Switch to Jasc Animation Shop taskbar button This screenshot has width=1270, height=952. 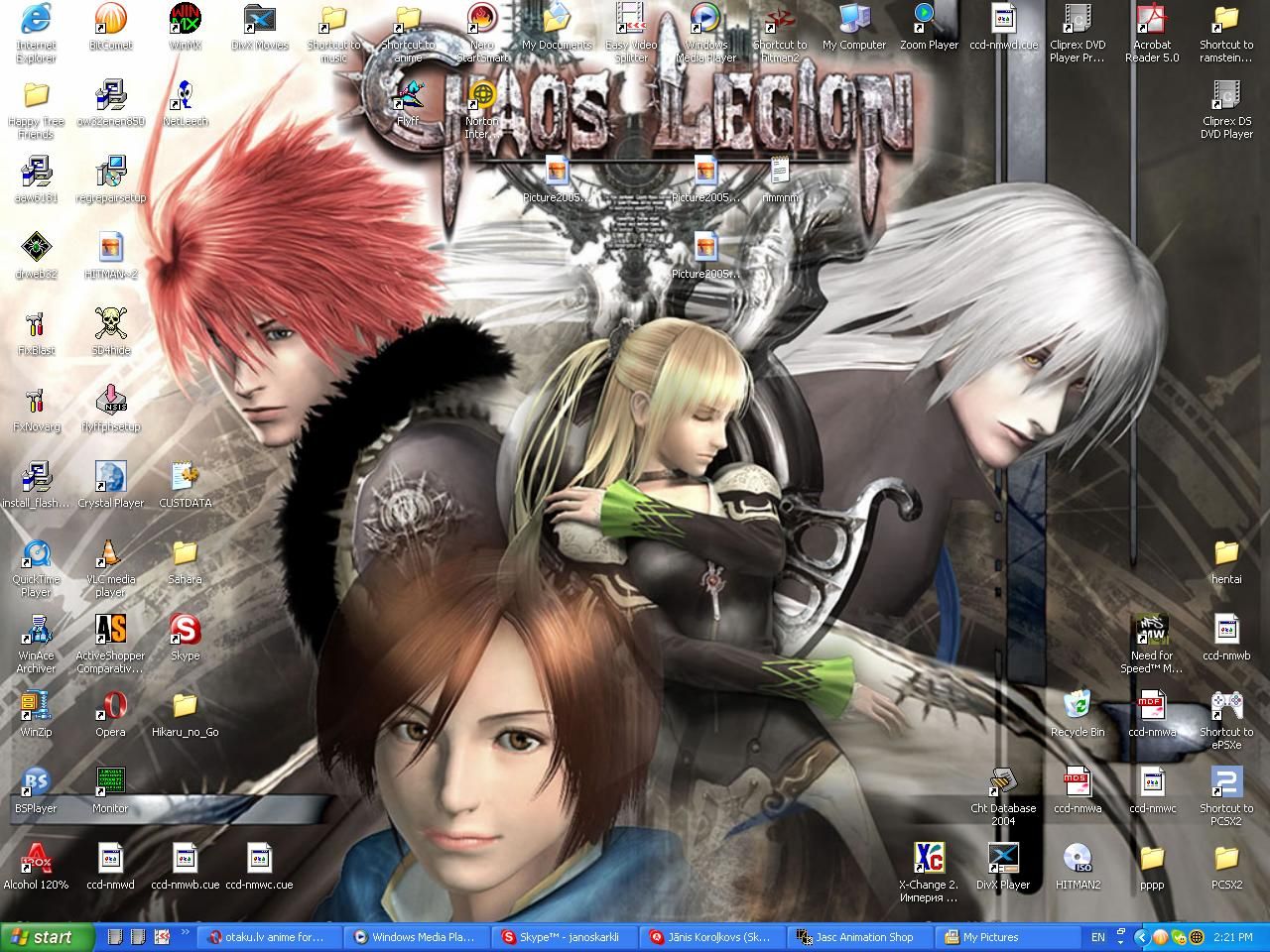(x=860, y=937)
